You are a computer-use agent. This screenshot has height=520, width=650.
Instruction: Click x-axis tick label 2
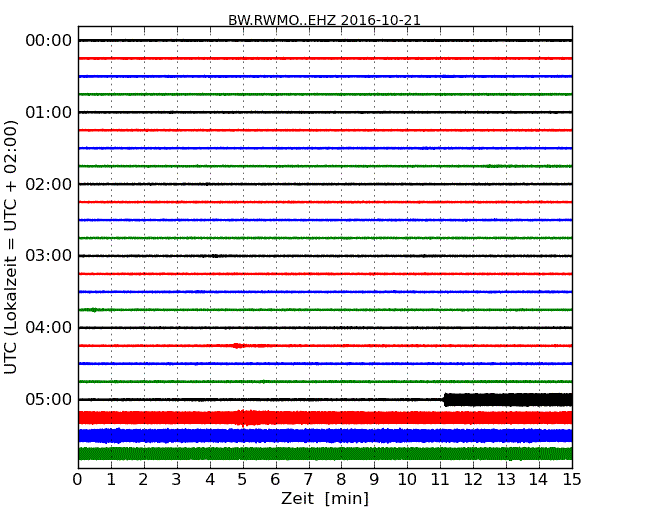point(143,480)
